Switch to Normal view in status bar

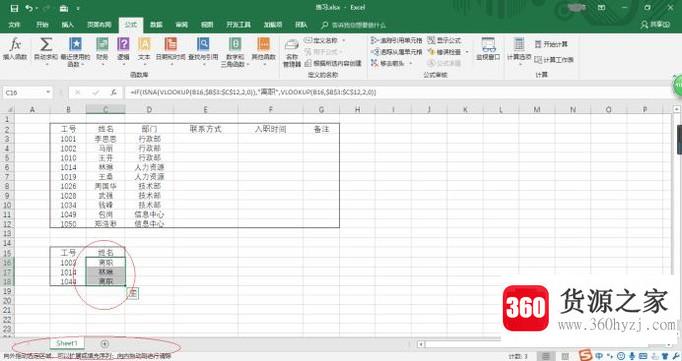545,356
